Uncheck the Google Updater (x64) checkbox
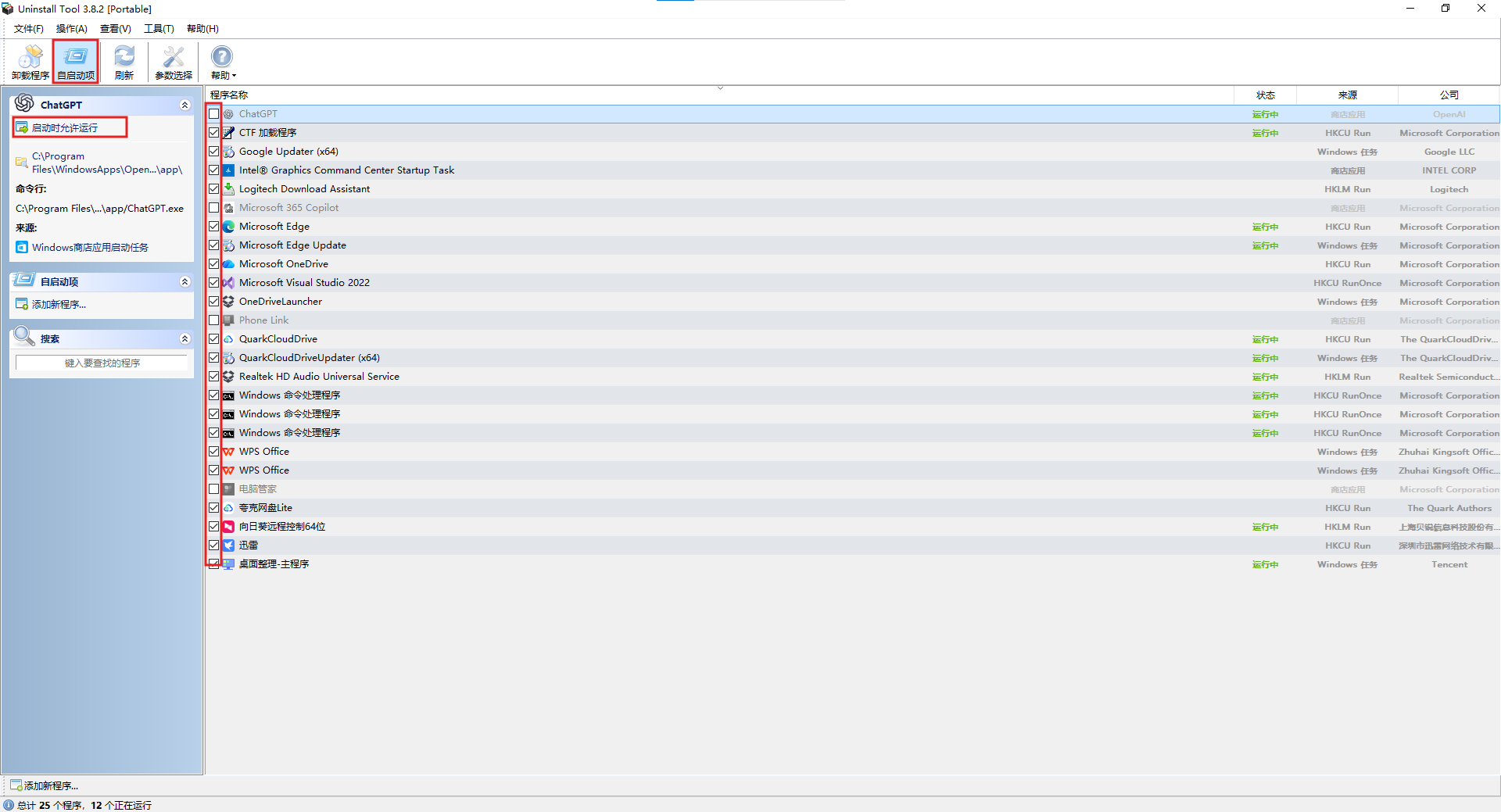1501x812 pixels. pos(213,152)
